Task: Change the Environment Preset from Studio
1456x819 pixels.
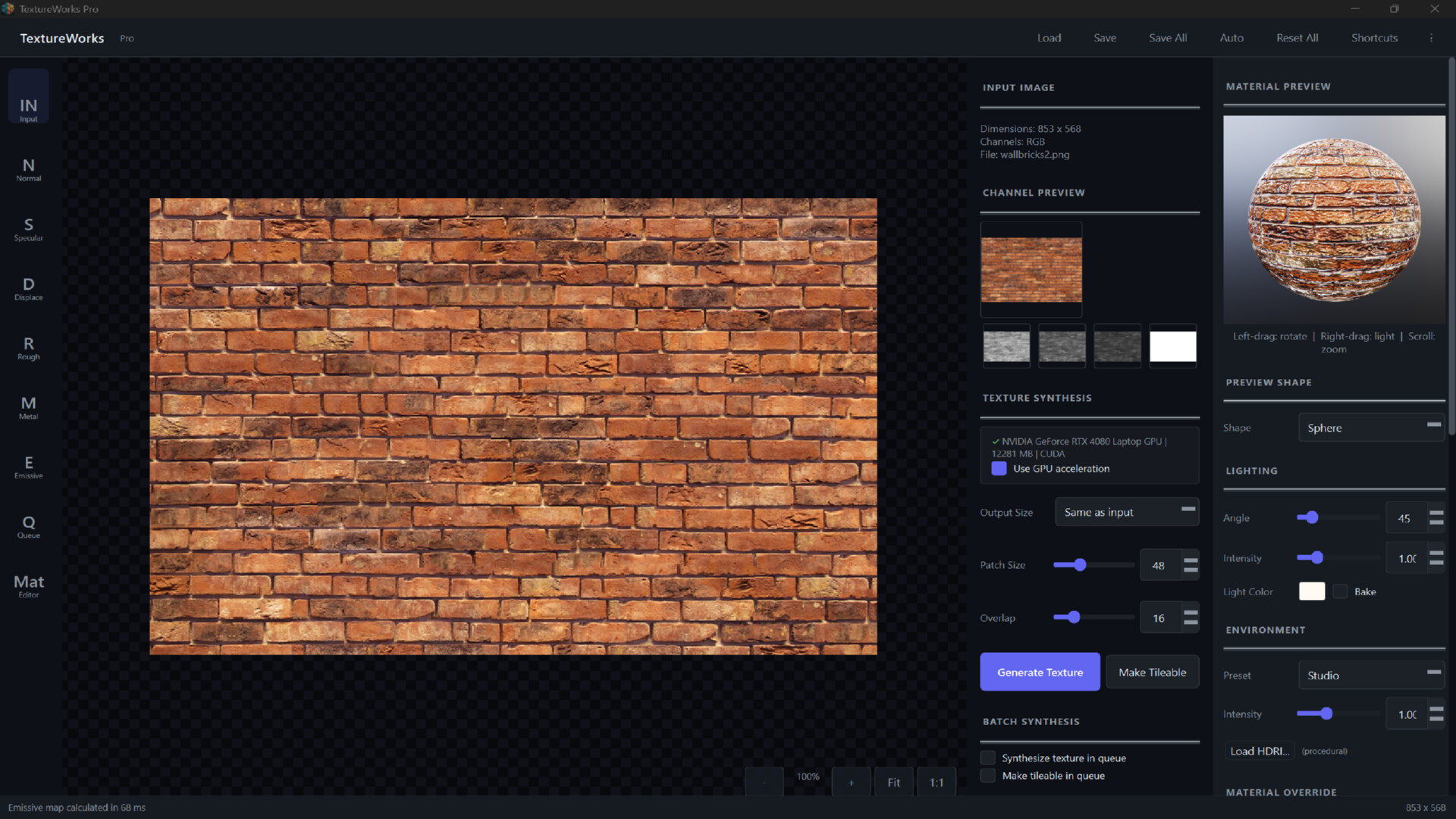Action: (x=1370, y=675)
